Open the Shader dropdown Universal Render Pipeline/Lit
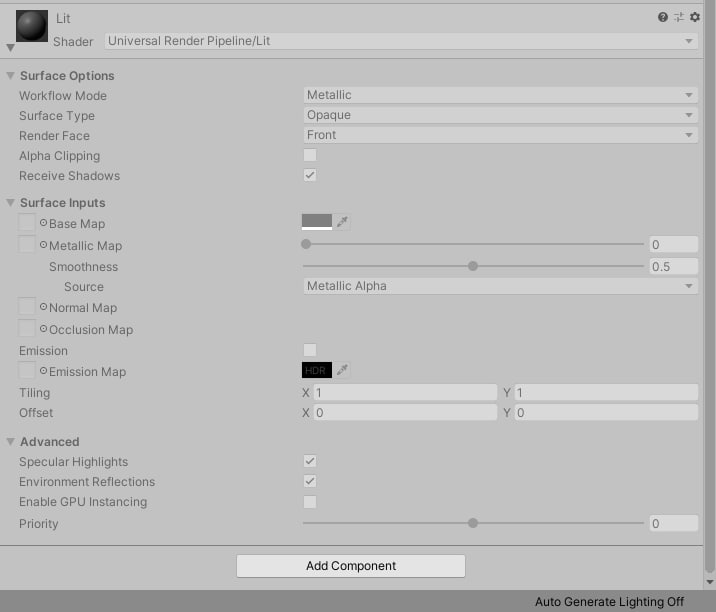Image resolution: width=716 pixels, height=612 pixels. click(401, 41)
